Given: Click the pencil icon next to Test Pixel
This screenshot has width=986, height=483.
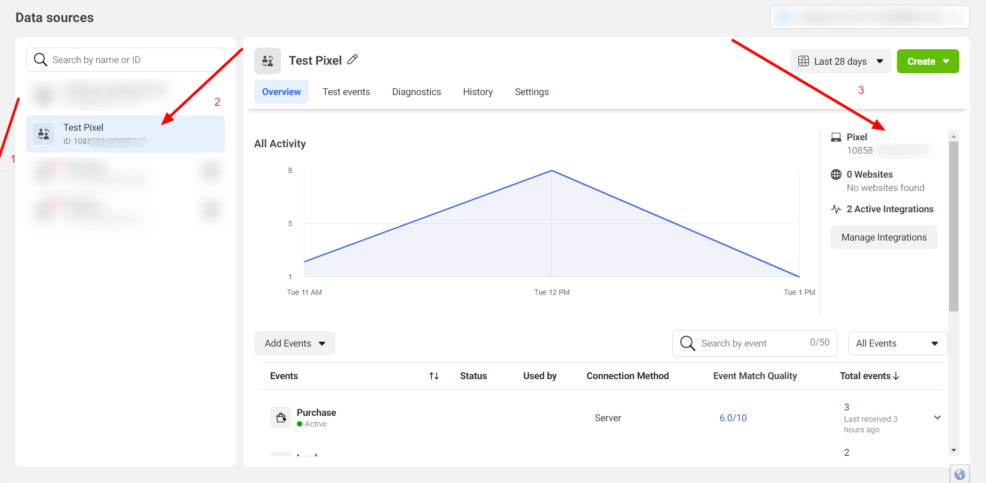Looking at the screenshot, I should (353, 61).
